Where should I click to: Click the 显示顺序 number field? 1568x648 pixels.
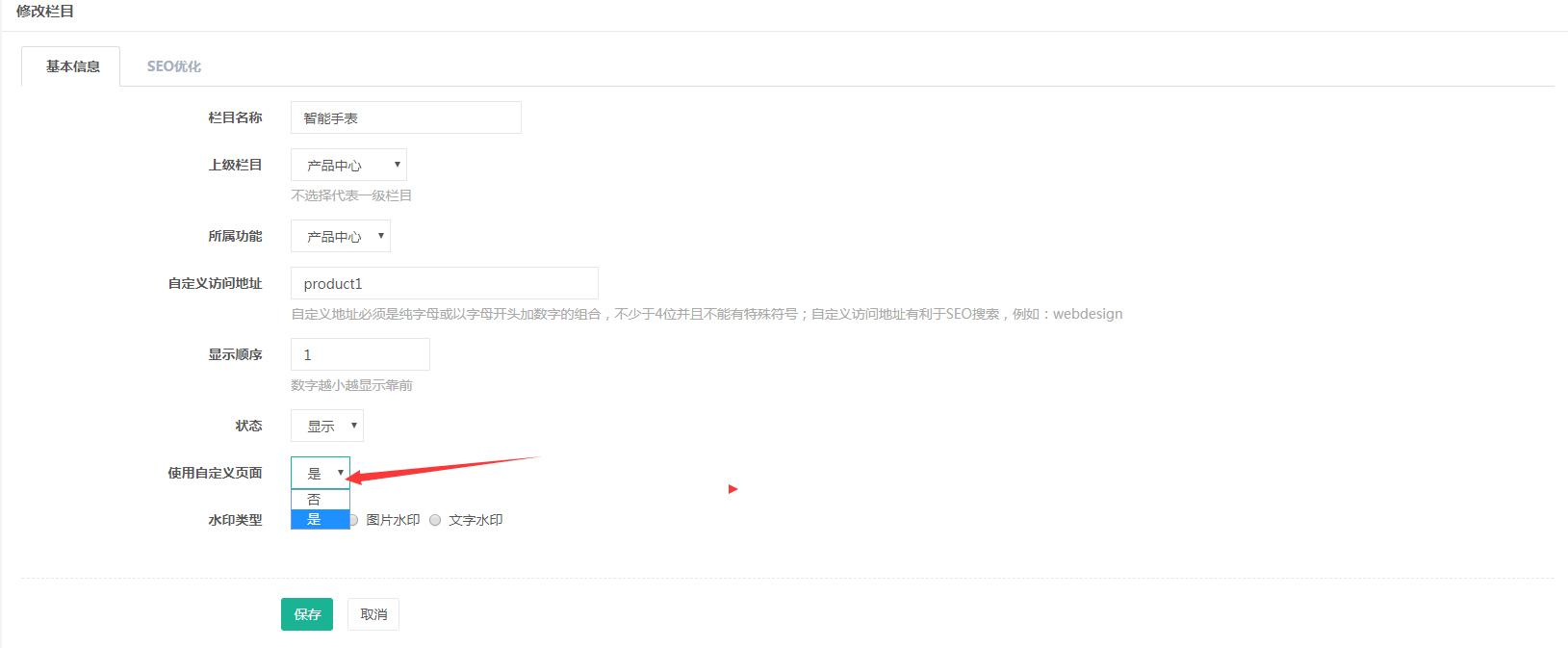[360, 354]
